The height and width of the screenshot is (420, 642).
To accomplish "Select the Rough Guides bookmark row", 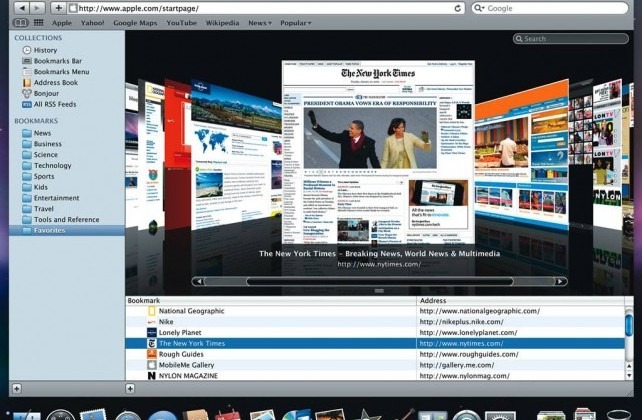I will tap(375, 355).
